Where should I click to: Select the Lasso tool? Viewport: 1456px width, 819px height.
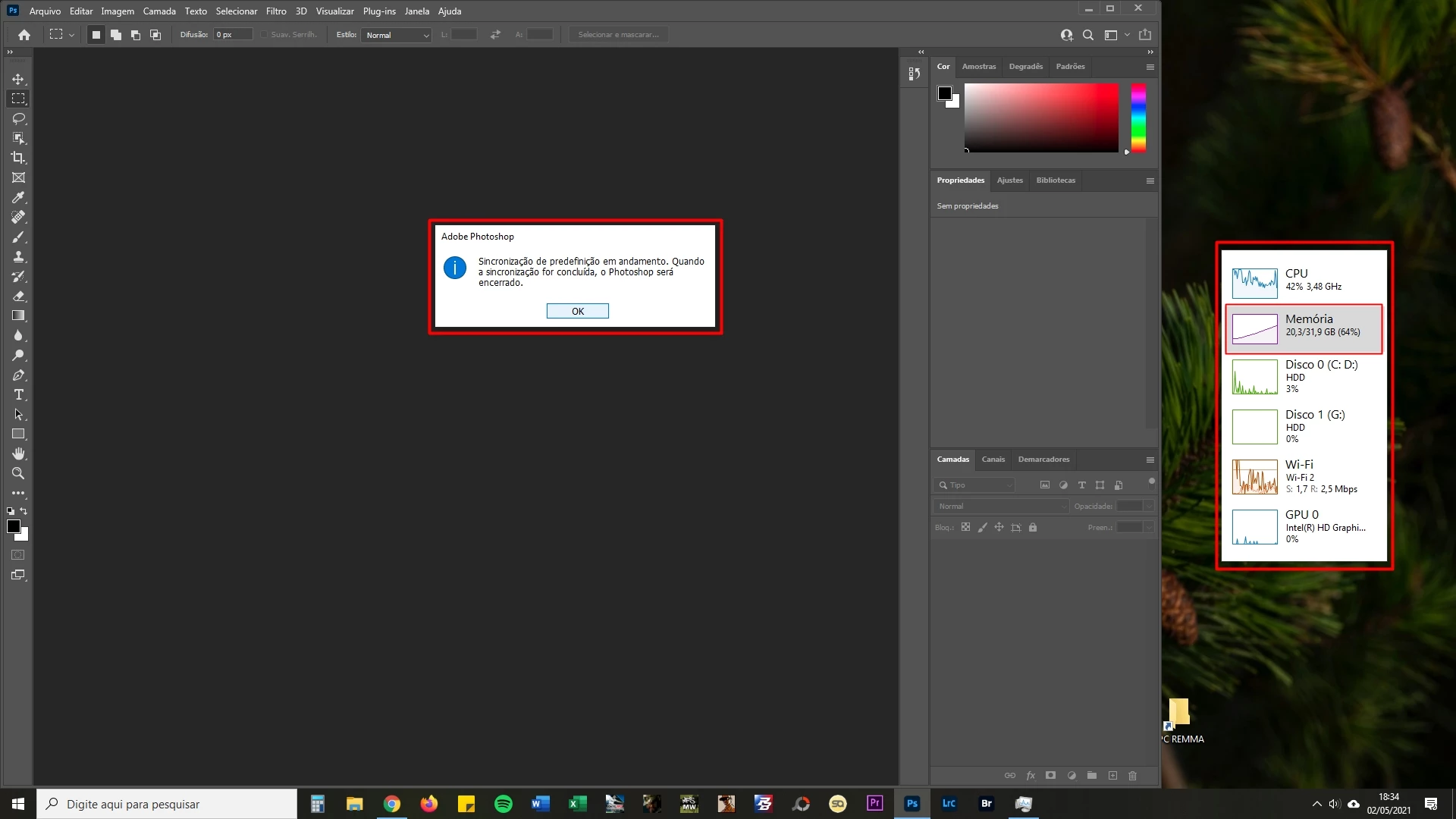pos(18,118)
